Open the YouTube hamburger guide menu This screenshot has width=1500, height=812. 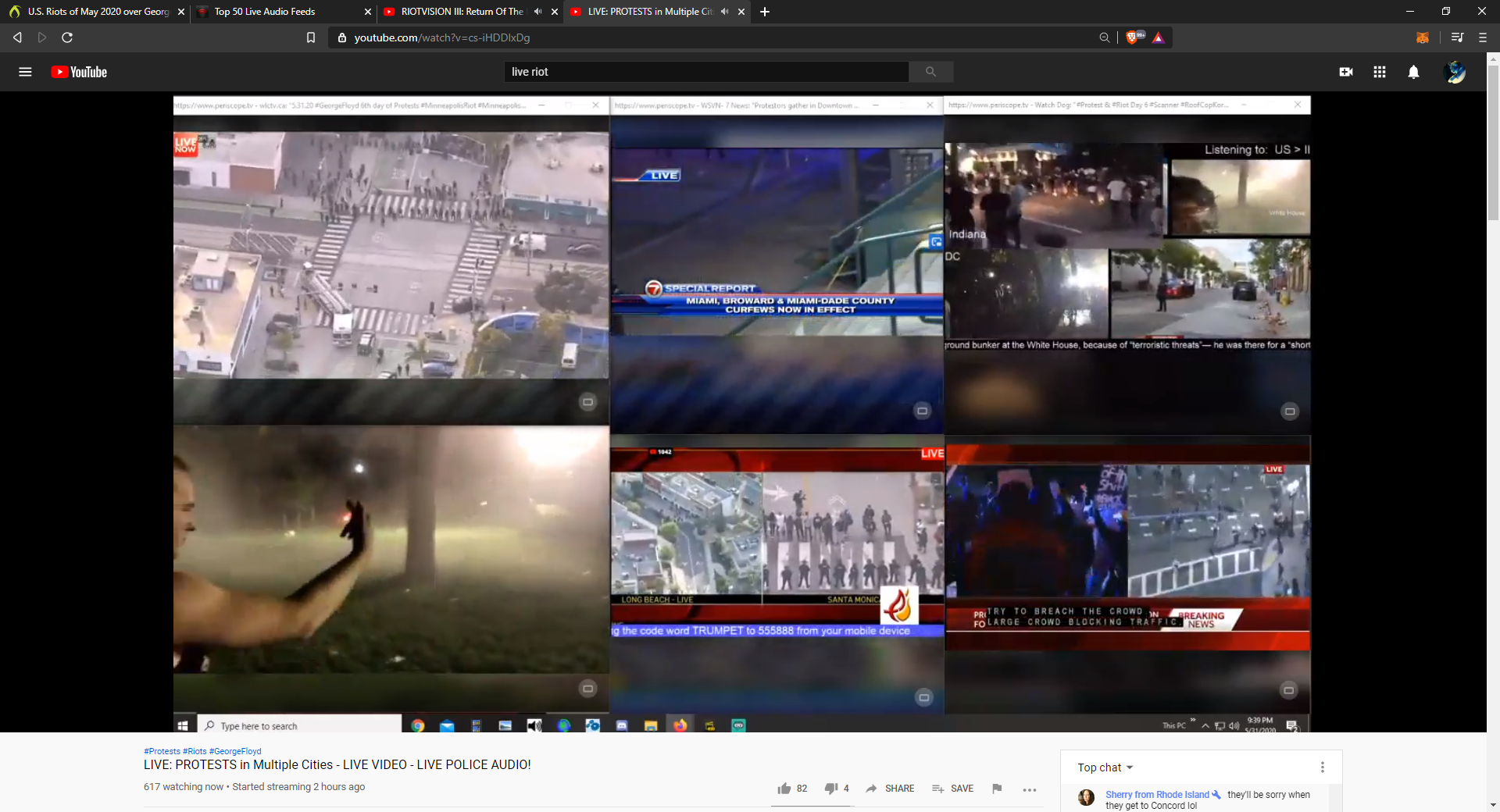tap(25, 72)
